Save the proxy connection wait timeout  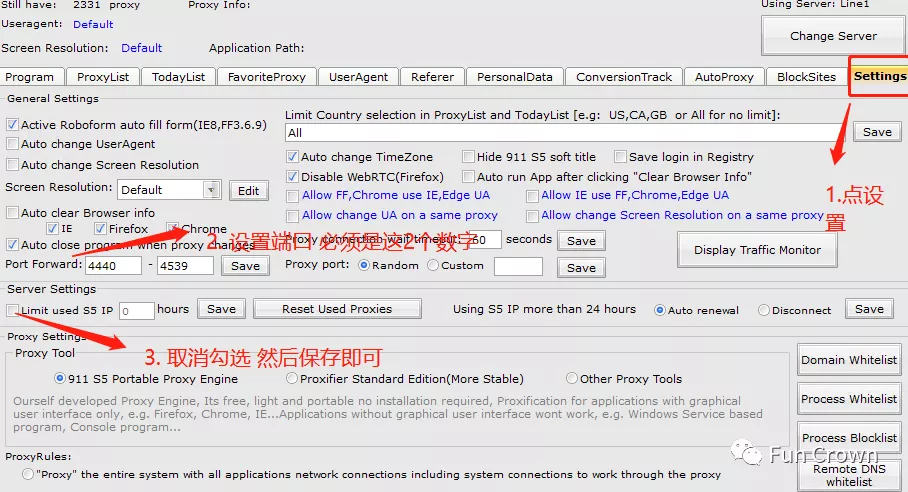pyautogui.click(x=581, y=241)
